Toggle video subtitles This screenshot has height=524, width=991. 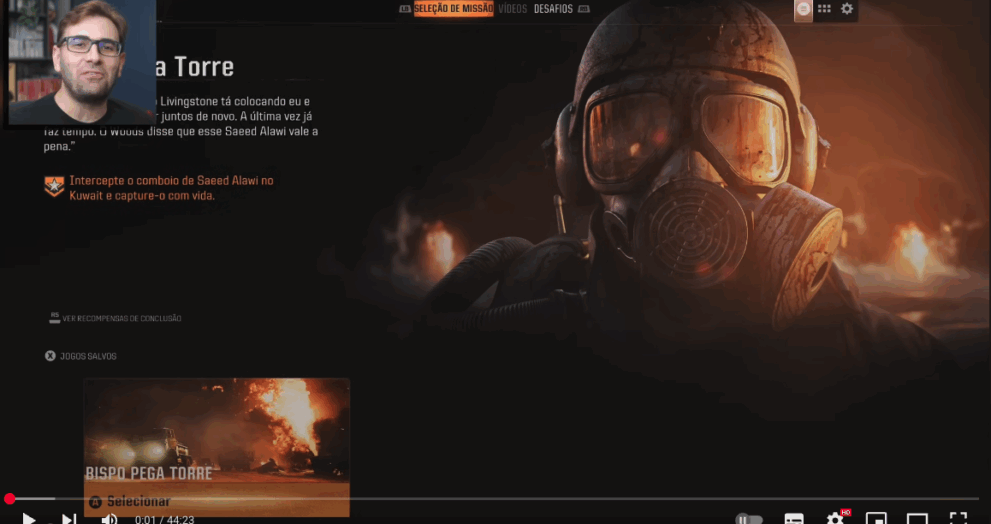[794, 519]
